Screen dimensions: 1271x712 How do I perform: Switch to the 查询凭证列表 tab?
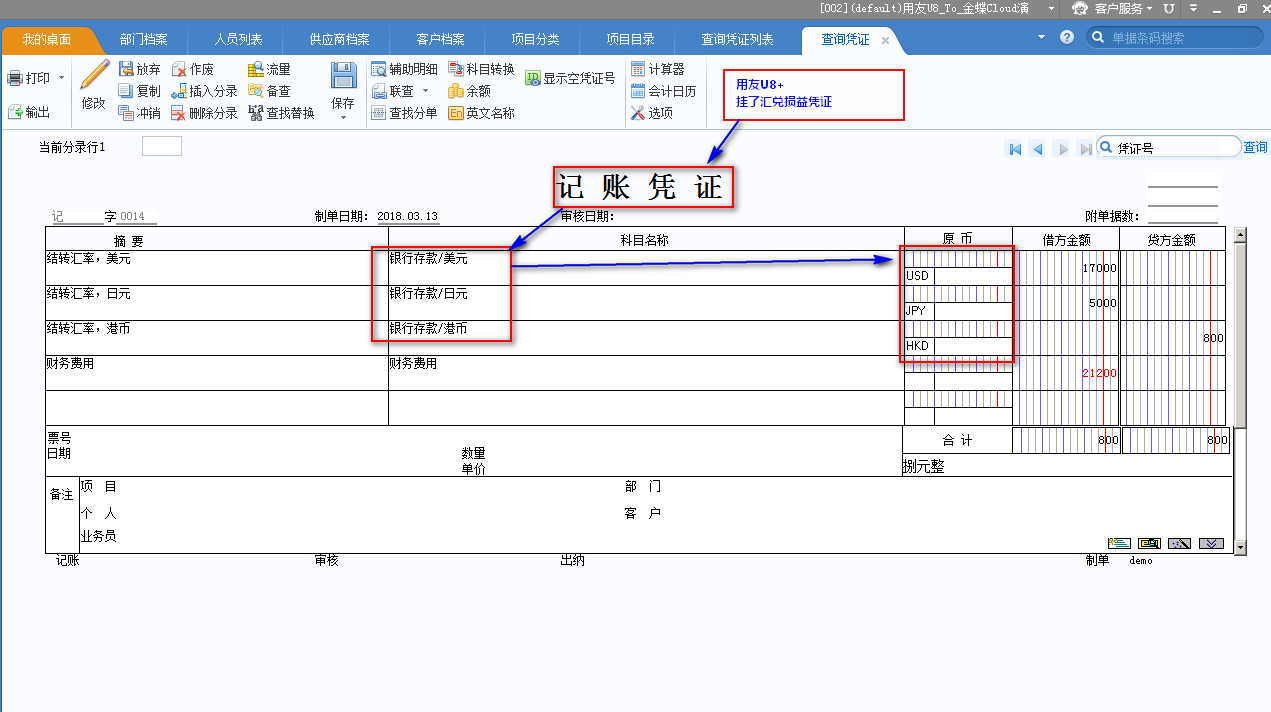[x=737, y=40]
